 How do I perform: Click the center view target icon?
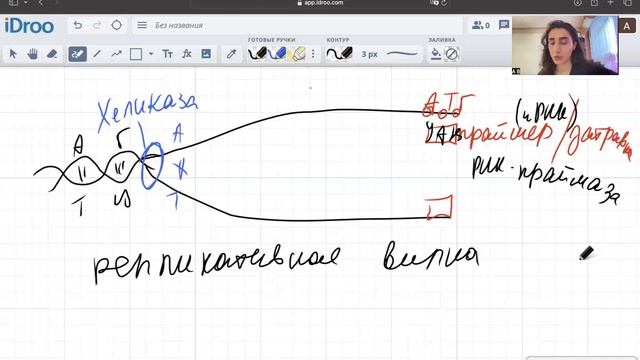(116, 25)
